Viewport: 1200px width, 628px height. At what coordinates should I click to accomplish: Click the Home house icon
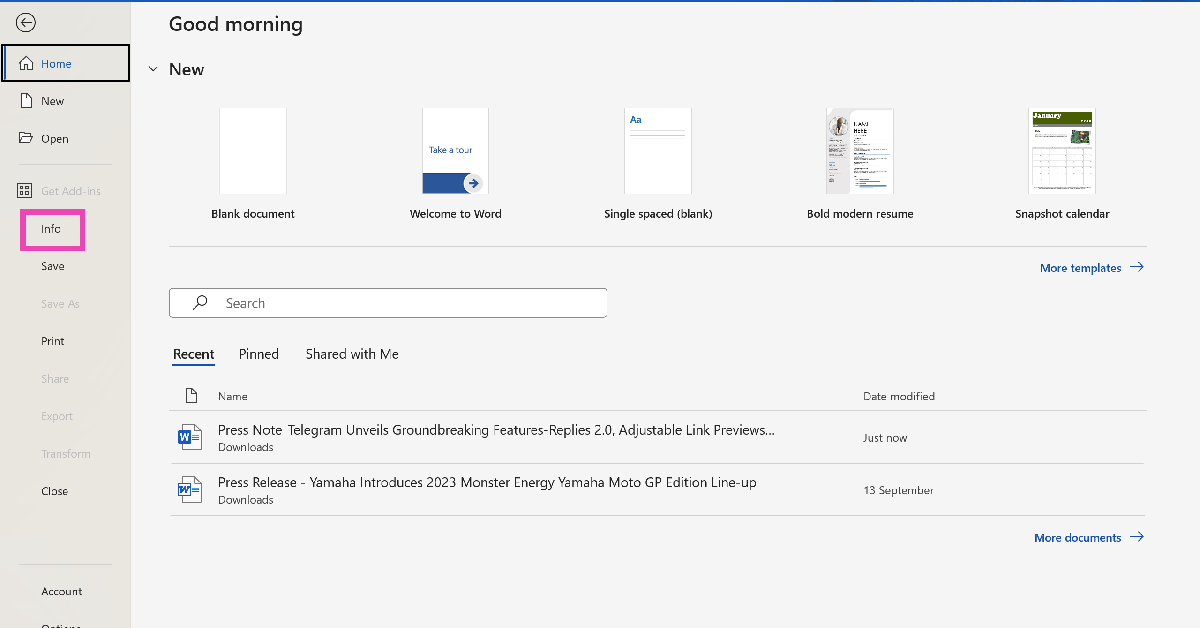point(27,64)
